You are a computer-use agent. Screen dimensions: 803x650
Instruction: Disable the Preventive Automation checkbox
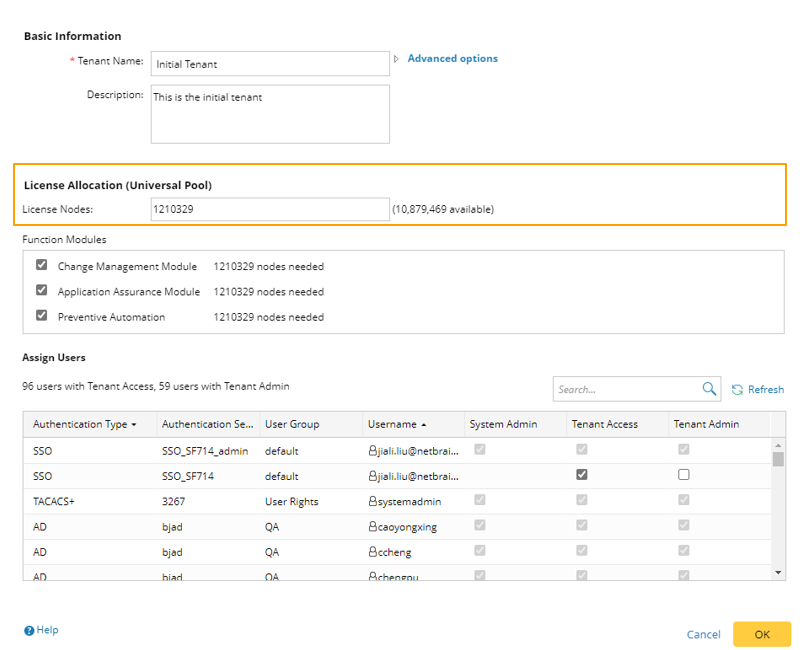[41, 316]
